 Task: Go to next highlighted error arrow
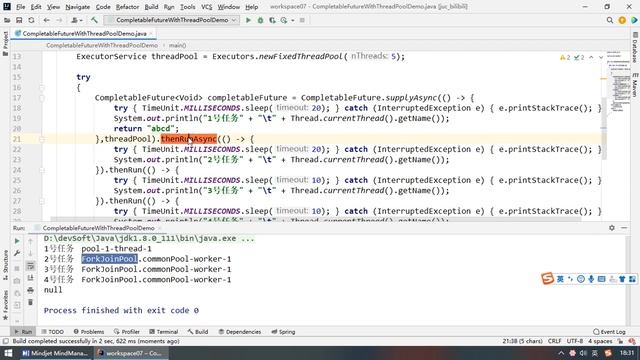[x=600, y=58]
